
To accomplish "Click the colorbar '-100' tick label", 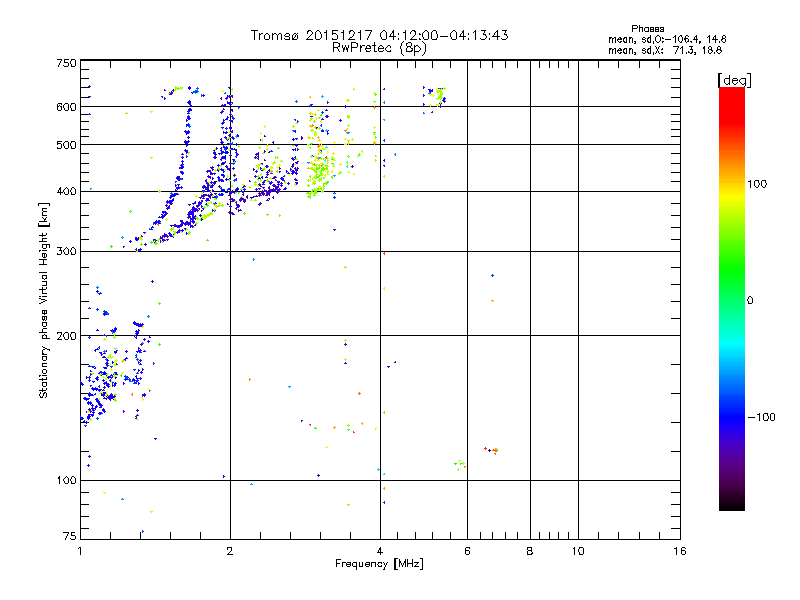I will tap(762, 417).
